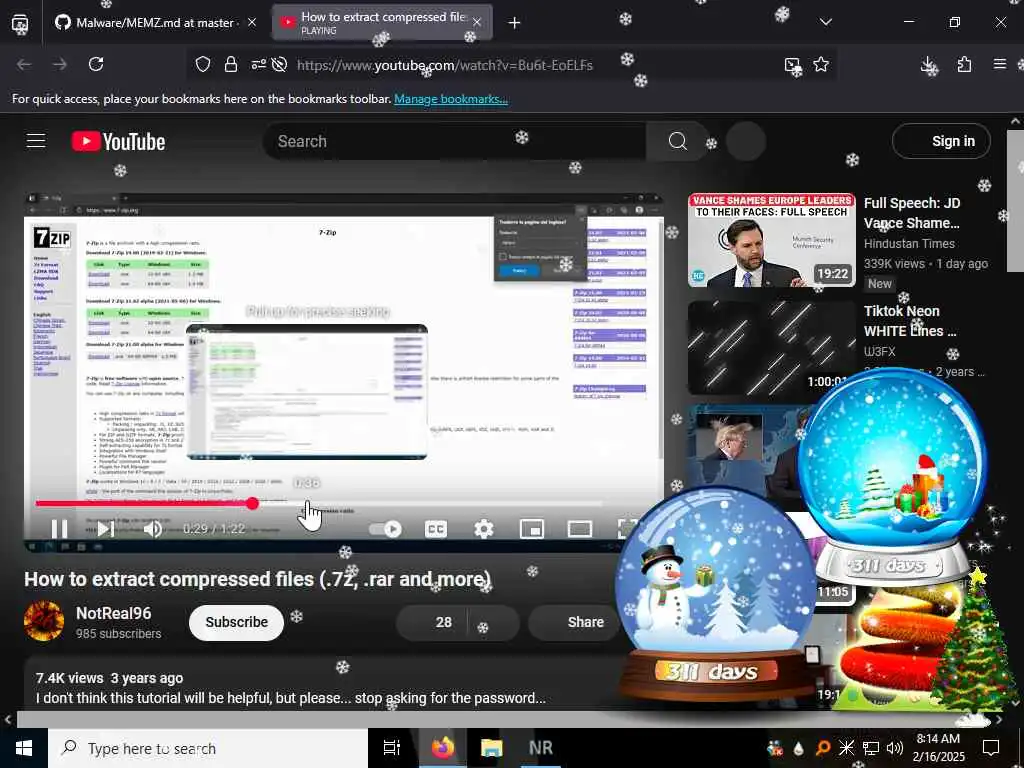
Task: Open volume speaker tray icon
Action: (x=895, y=748)
